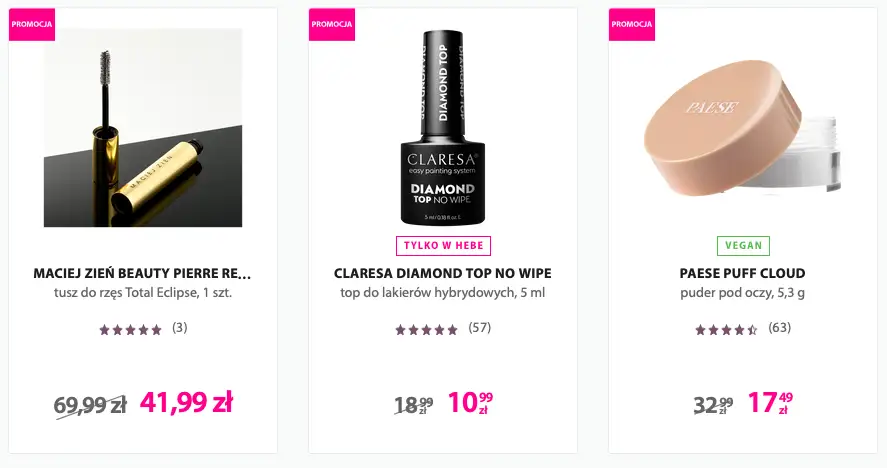Open the Claresa Diamond Top No Wipe title
The image size is (887, 468).
443,273
